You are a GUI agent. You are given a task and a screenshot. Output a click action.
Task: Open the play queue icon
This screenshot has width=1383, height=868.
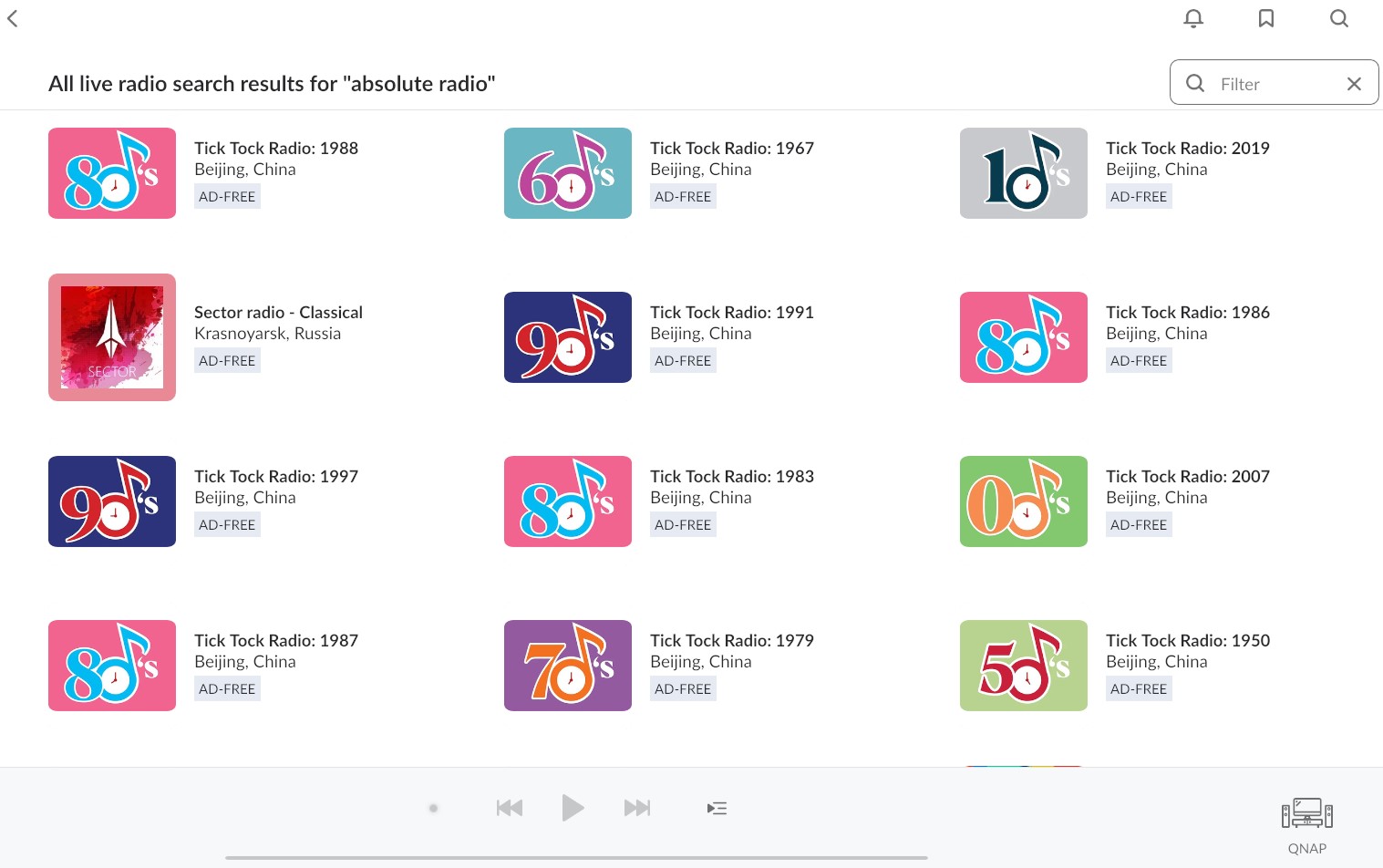coord(717,808)
